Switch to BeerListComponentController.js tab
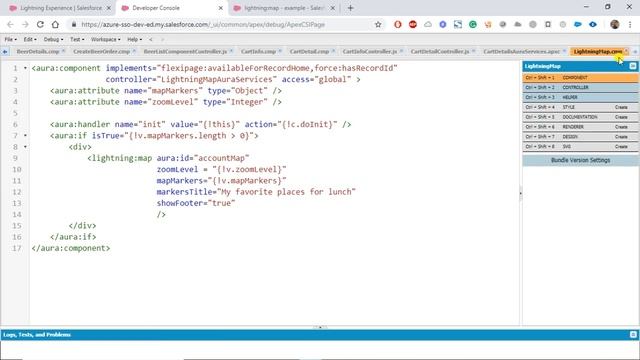 pyautogui.click(x=185, y=51)
